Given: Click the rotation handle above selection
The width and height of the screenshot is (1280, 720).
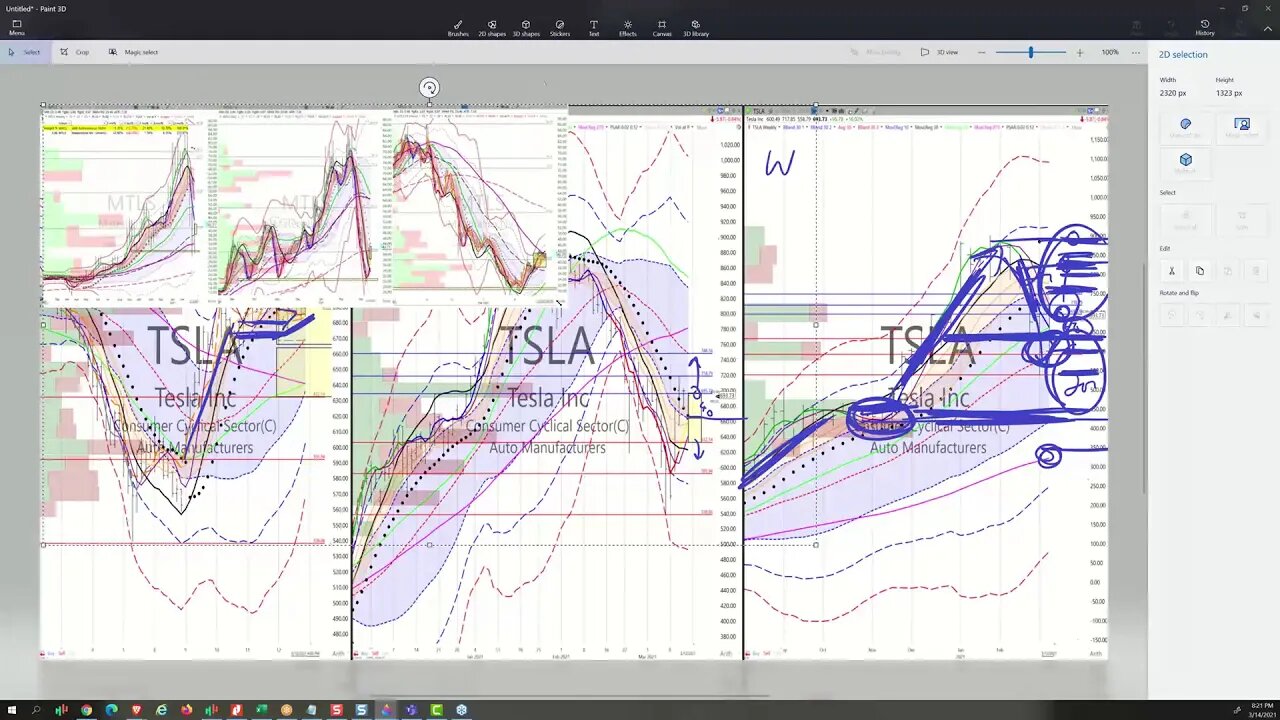Looking at the screenshot, I should coord(429,88).
